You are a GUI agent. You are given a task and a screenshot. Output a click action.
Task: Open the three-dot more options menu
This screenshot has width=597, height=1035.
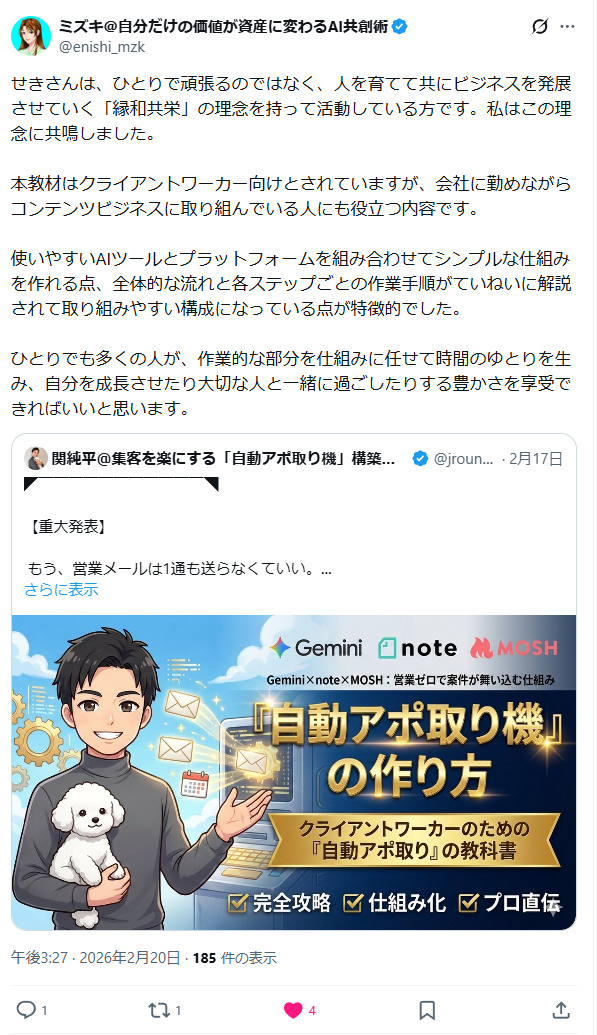pyautogui.click(x=567, y=27)
